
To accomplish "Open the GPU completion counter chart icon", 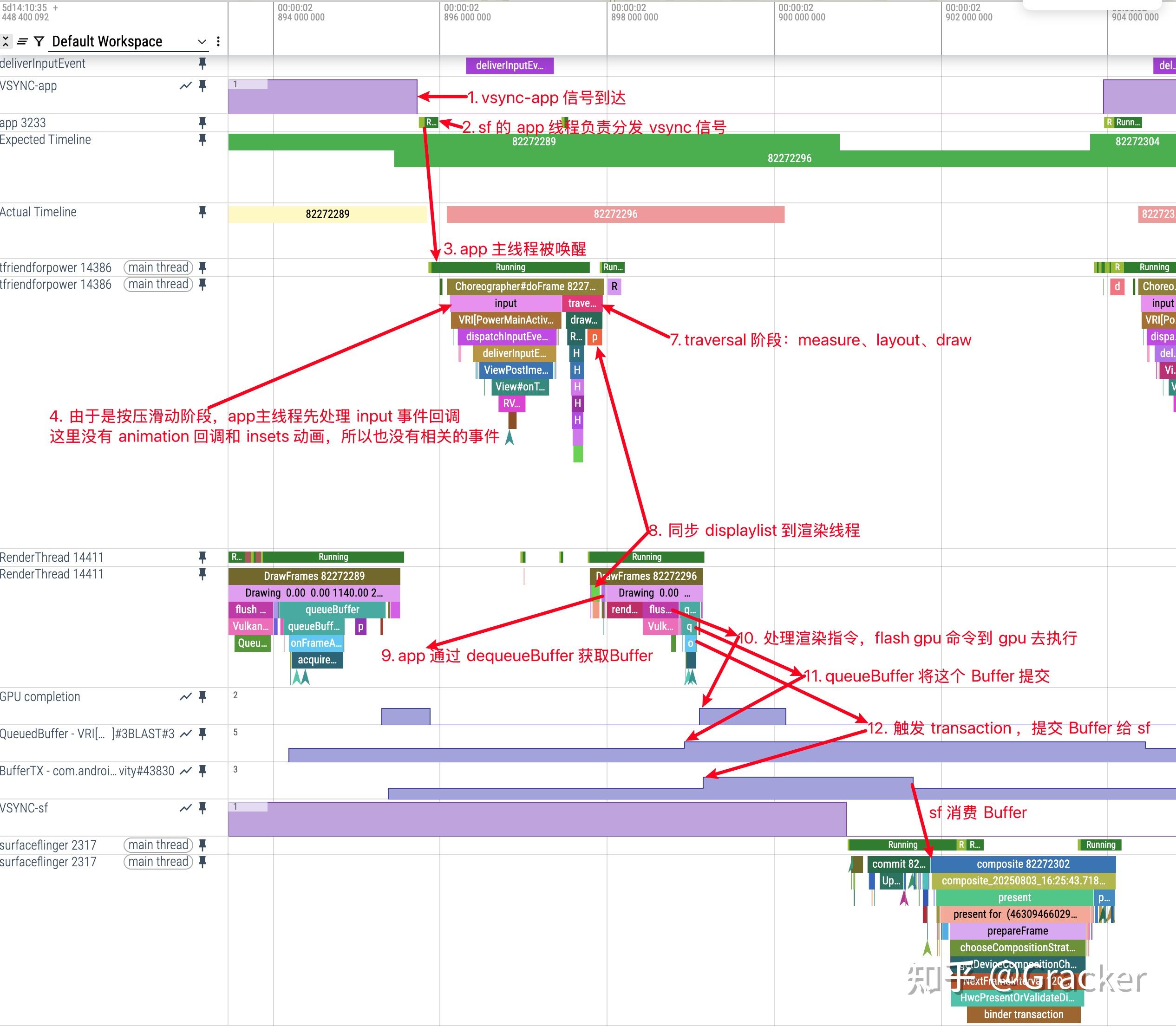I will (x=185, y=697).
